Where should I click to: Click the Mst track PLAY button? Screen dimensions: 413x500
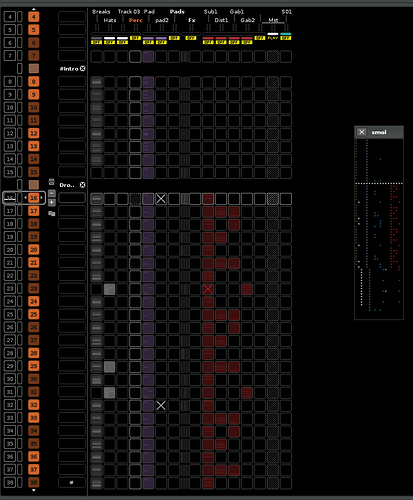tap(273, 38)
